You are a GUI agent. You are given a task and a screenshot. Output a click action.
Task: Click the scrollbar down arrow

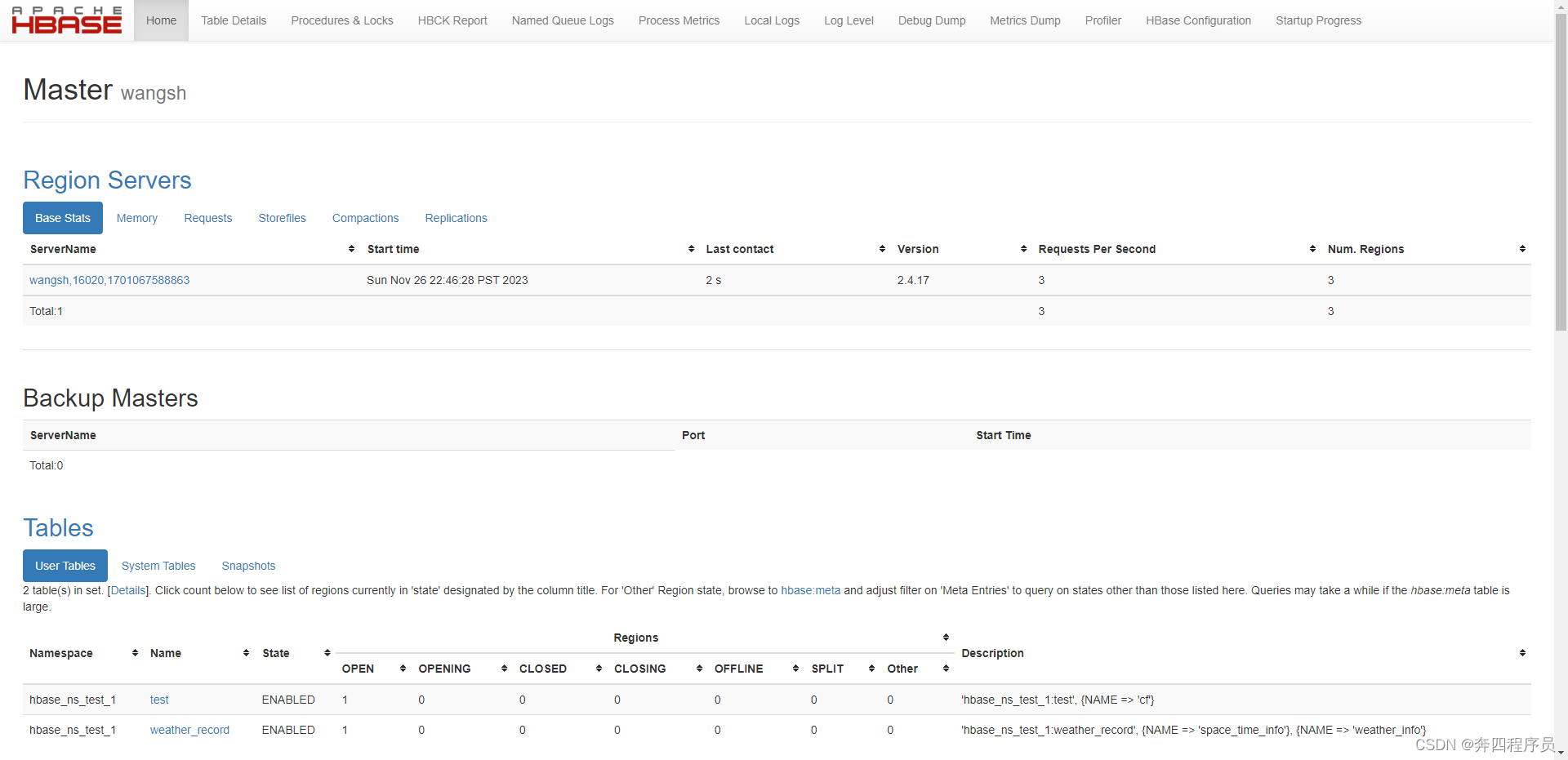[x=1561, y=753]
